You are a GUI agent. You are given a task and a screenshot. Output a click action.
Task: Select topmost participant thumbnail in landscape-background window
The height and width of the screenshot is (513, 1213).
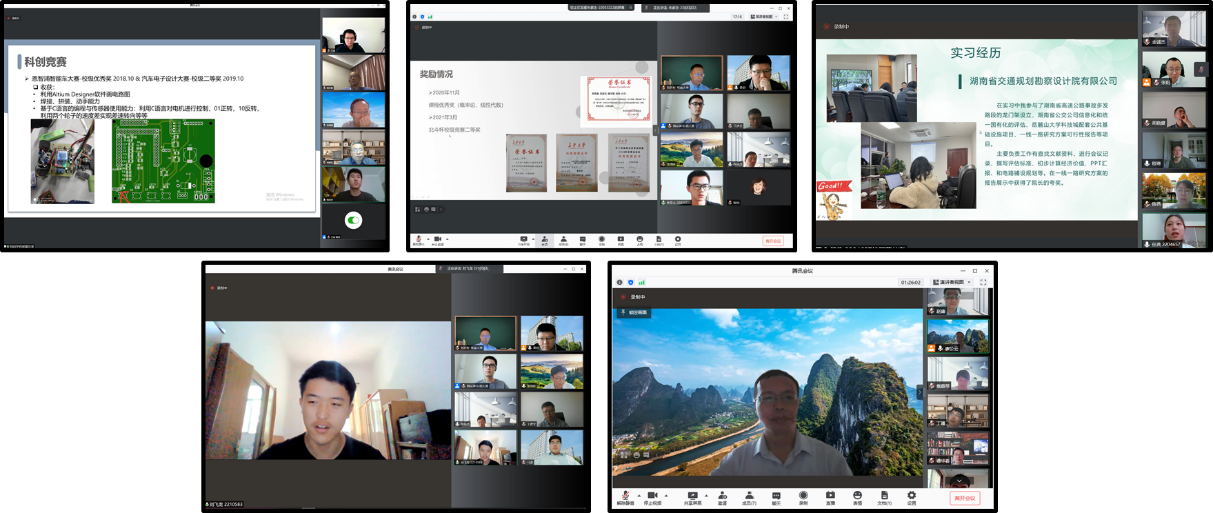click(x=958, y=302)
